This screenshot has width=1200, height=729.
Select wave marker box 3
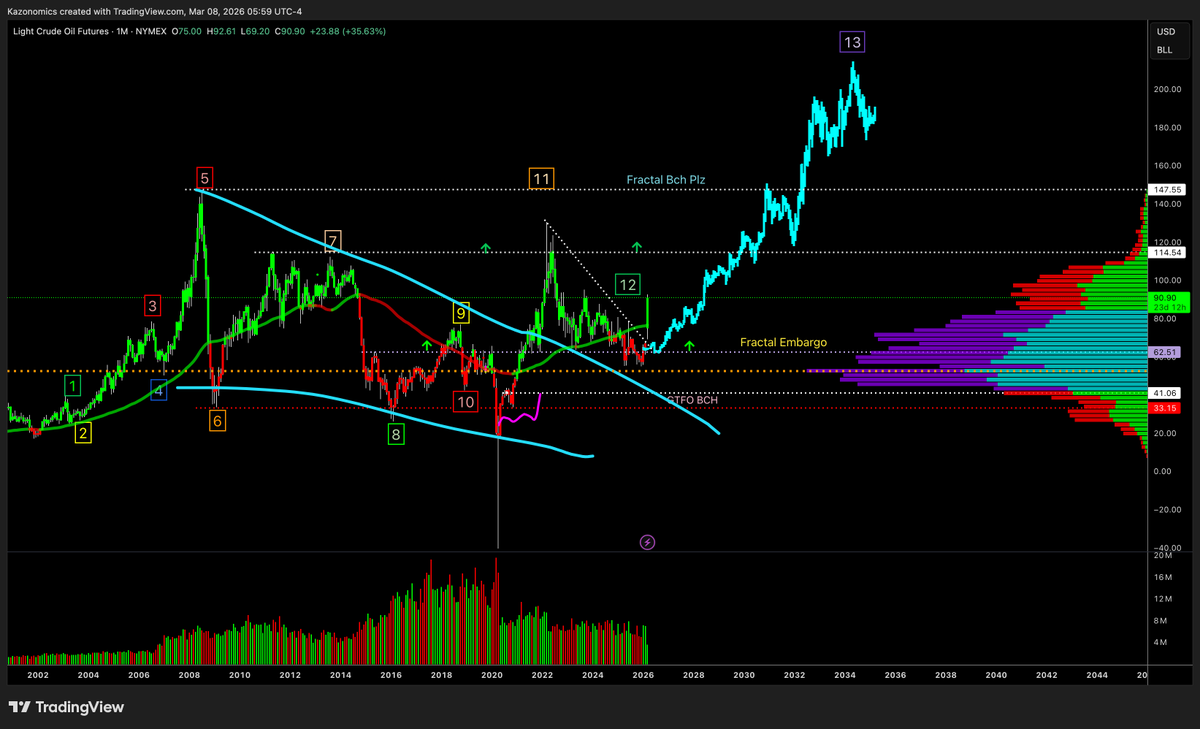(152, 305)
